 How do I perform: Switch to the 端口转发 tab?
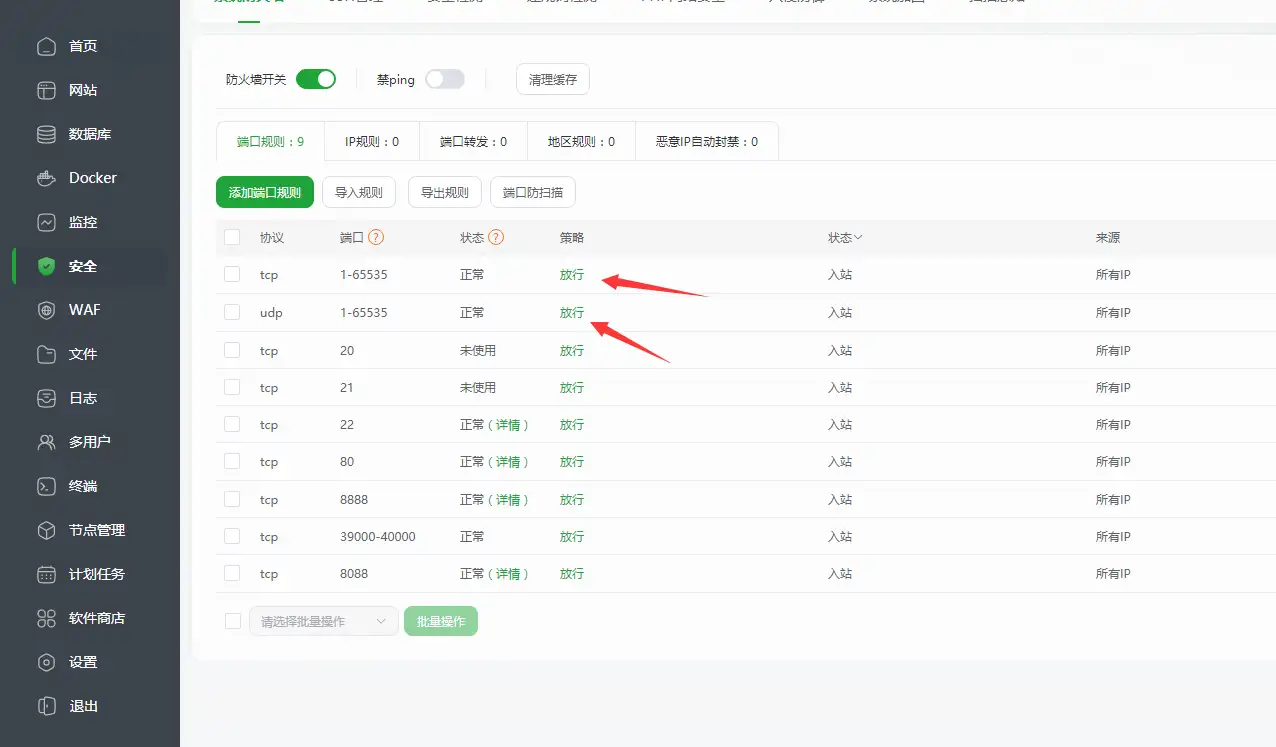pos(472,141)
